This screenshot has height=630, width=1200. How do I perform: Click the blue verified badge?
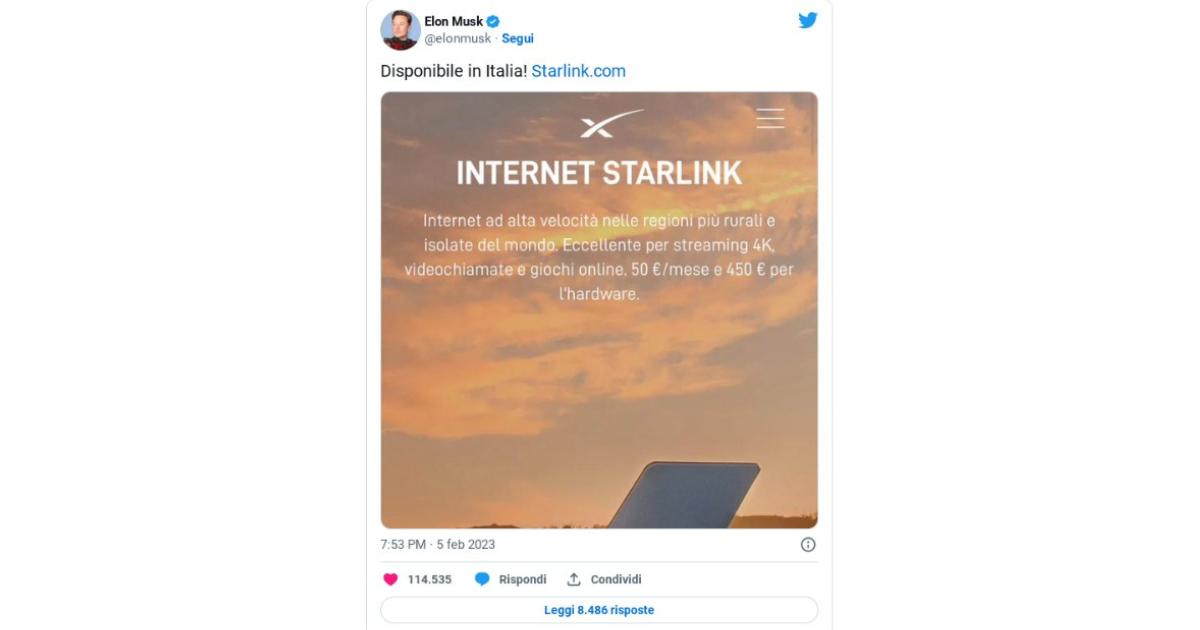(x=493, y=21)
